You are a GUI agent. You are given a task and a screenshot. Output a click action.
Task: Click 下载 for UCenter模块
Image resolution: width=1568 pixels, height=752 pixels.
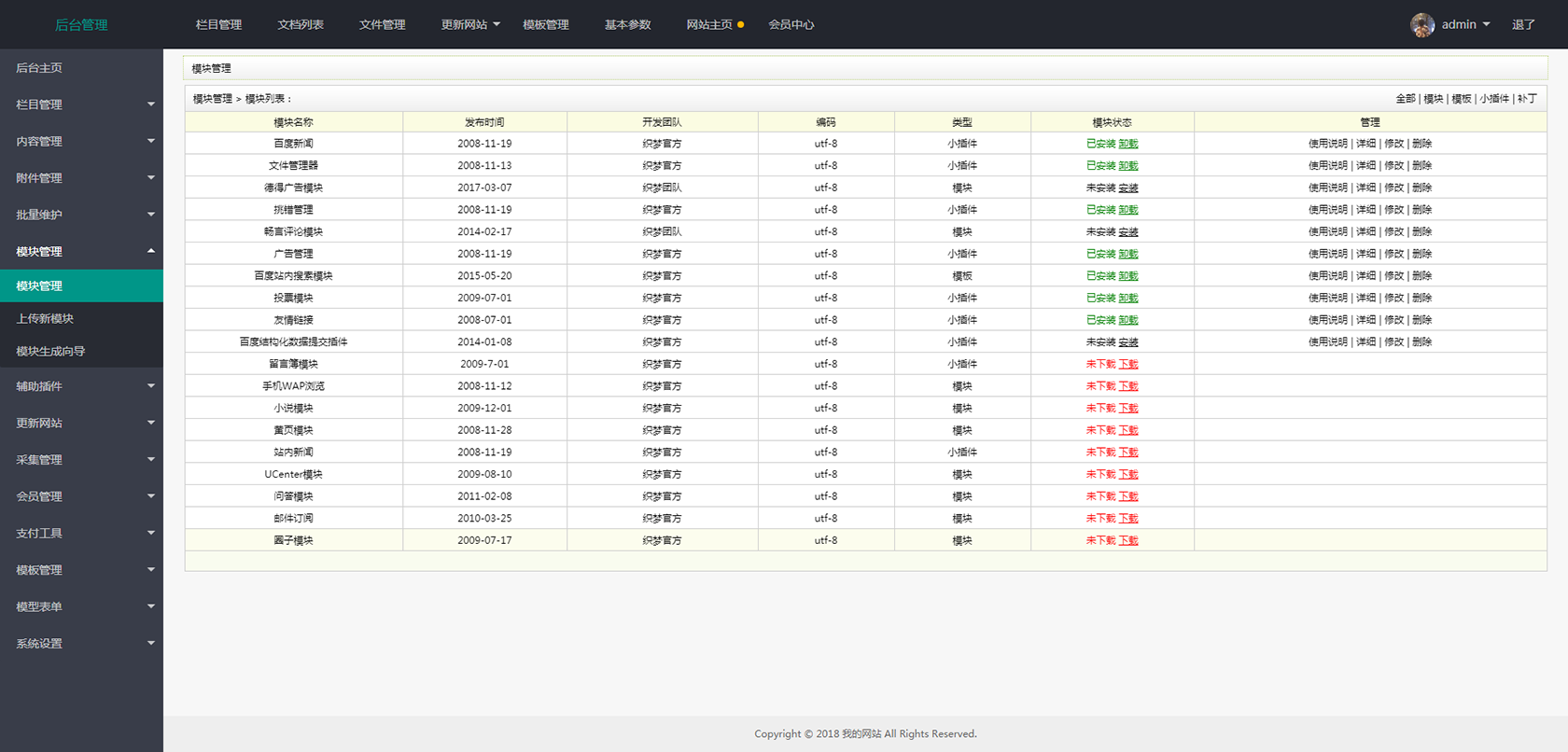click(1128, 475)
